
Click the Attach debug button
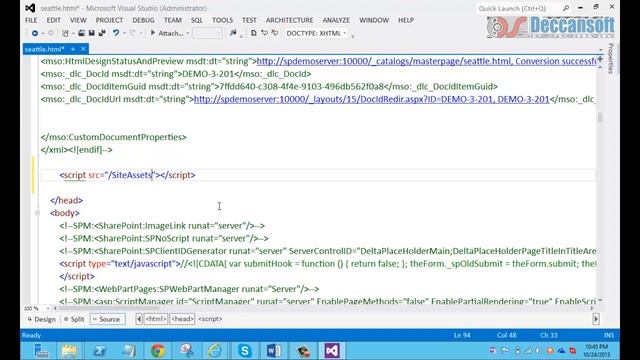tap(167, 33)
